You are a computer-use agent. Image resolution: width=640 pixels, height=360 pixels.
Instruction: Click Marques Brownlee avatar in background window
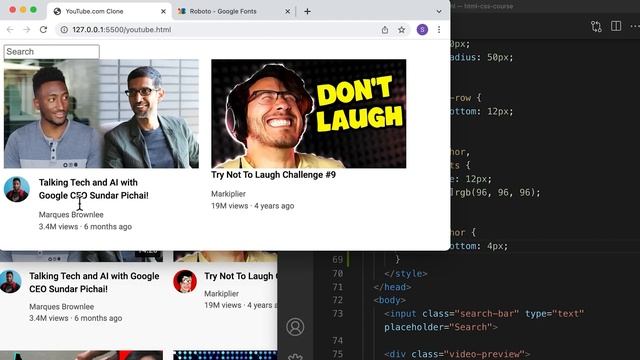point(10,281)
